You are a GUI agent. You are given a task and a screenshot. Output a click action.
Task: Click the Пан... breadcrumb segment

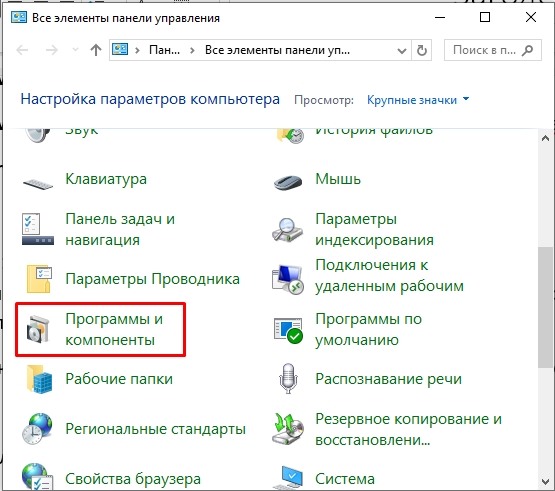(x=164, y=50)
